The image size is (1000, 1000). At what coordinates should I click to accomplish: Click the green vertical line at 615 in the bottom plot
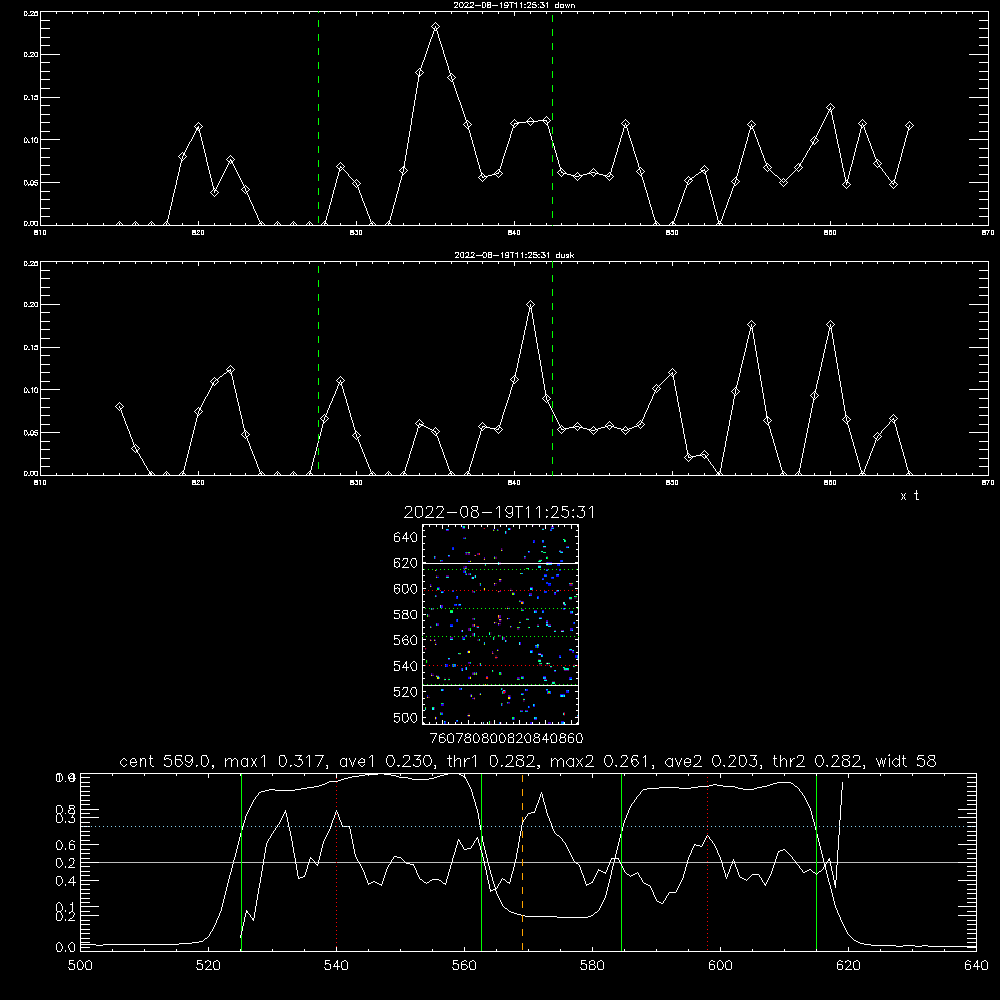pos(816,862)
